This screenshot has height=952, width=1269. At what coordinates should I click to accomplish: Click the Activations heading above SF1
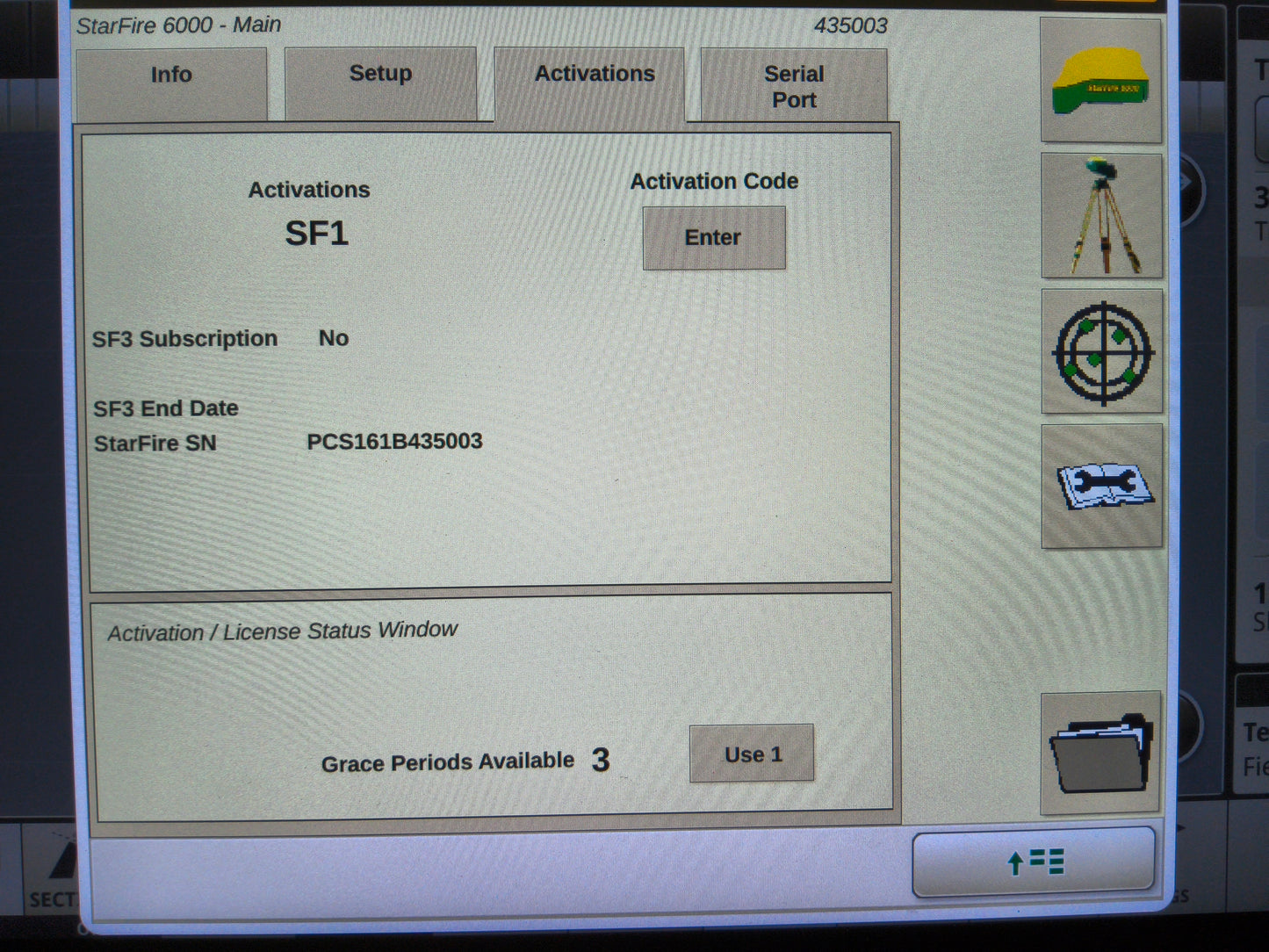(x=309, y=190)
